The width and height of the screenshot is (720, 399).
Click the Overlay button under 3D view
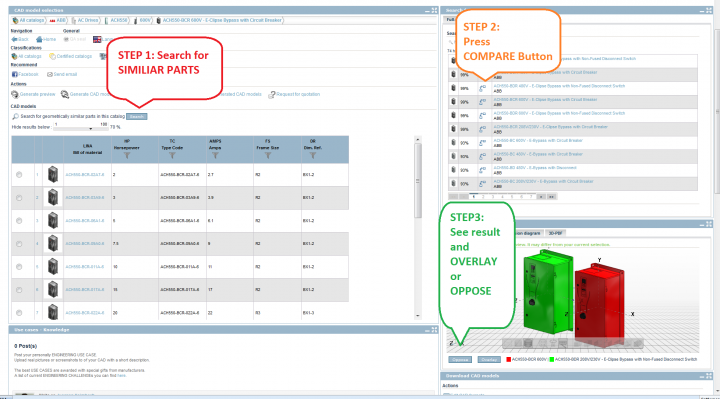[x=489, y=360]
